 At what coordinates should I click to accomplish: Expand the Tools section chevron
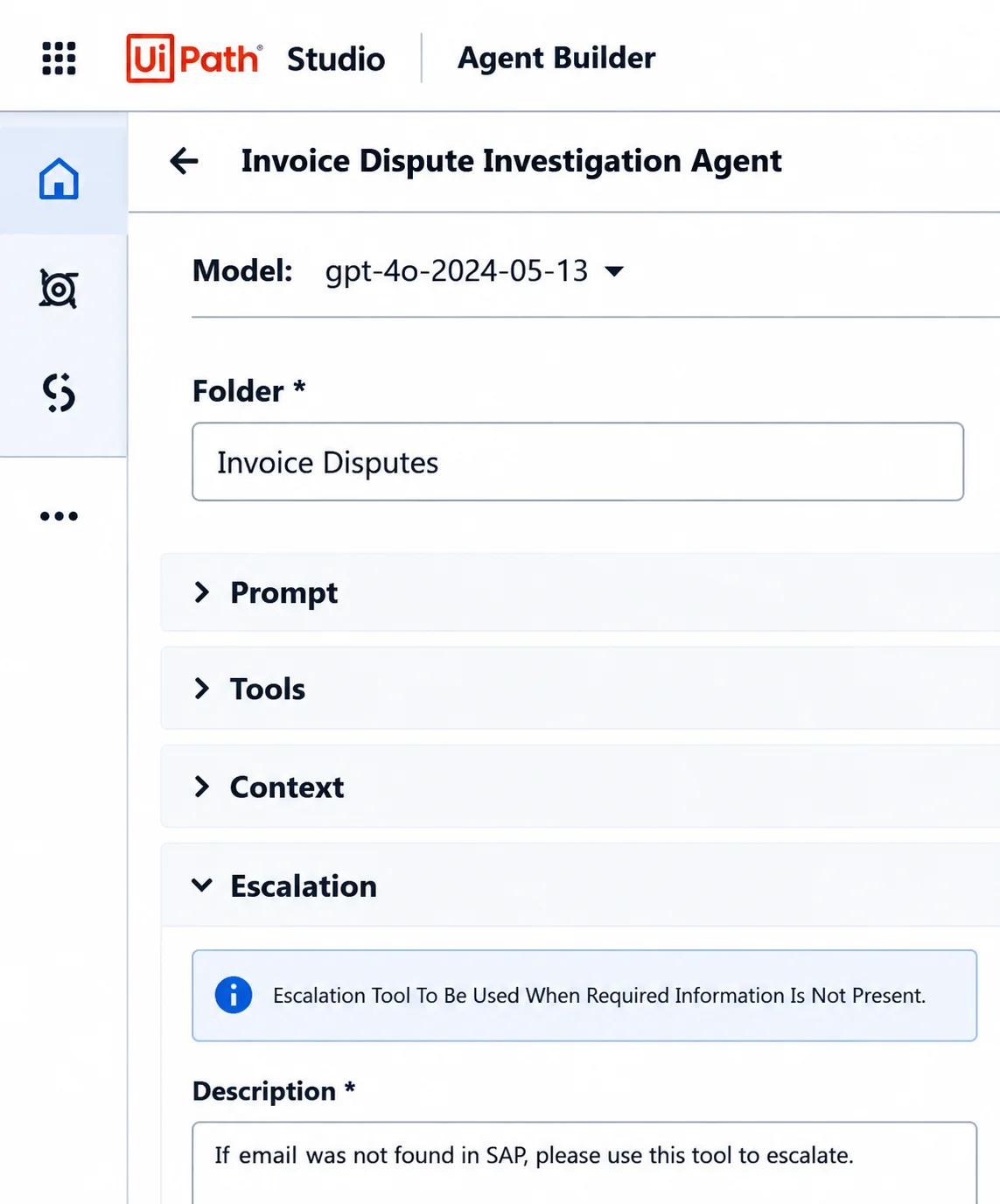202,689
